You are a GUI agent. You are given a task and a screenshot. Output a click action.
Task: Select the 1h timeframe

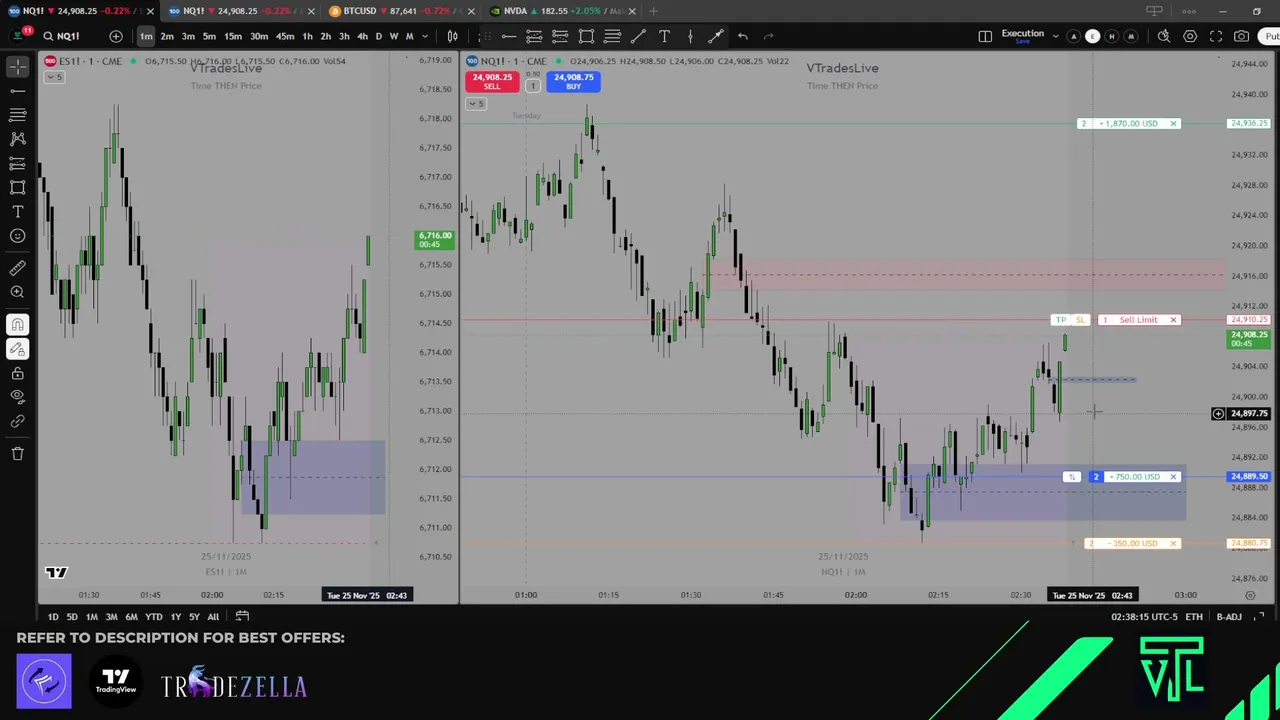(307, 36)
